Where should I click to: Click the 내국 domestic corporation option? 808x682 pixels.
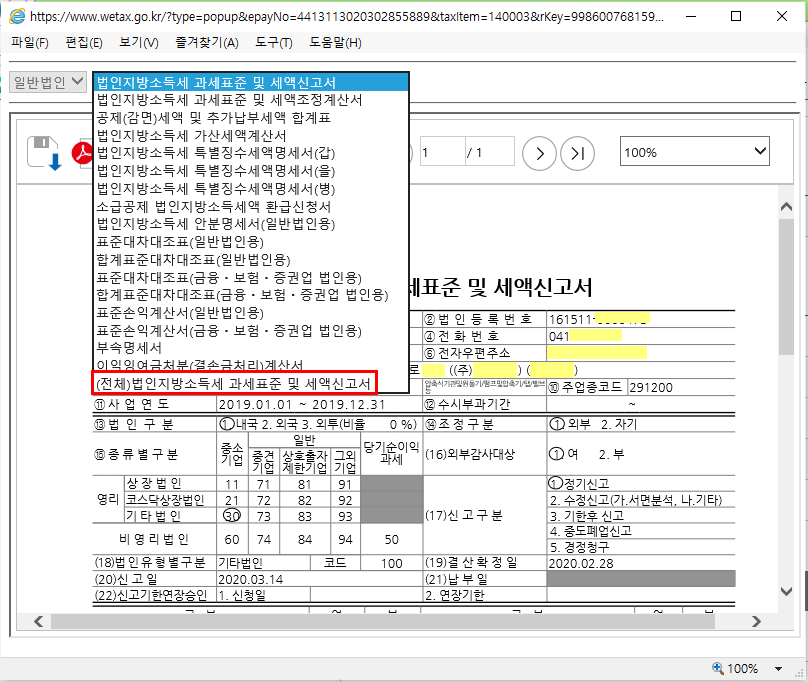[239, 424]
